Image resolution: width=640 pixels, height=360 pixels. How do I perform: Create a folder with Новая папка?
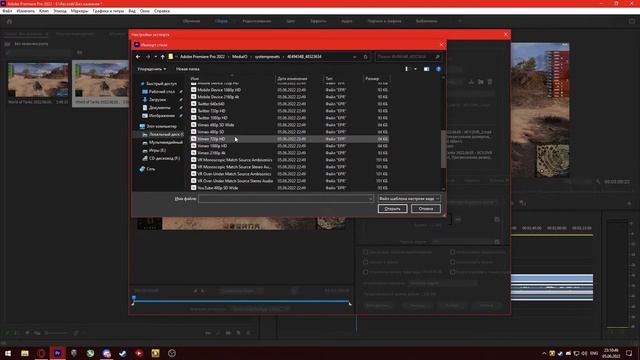pos(187,69)
